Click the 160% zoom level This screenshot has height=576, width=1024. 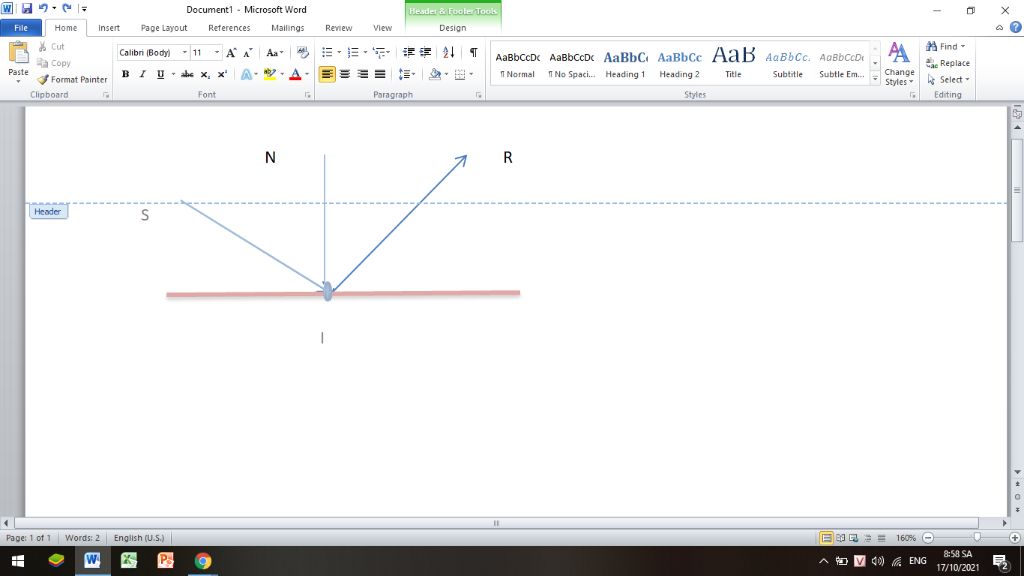906,538
